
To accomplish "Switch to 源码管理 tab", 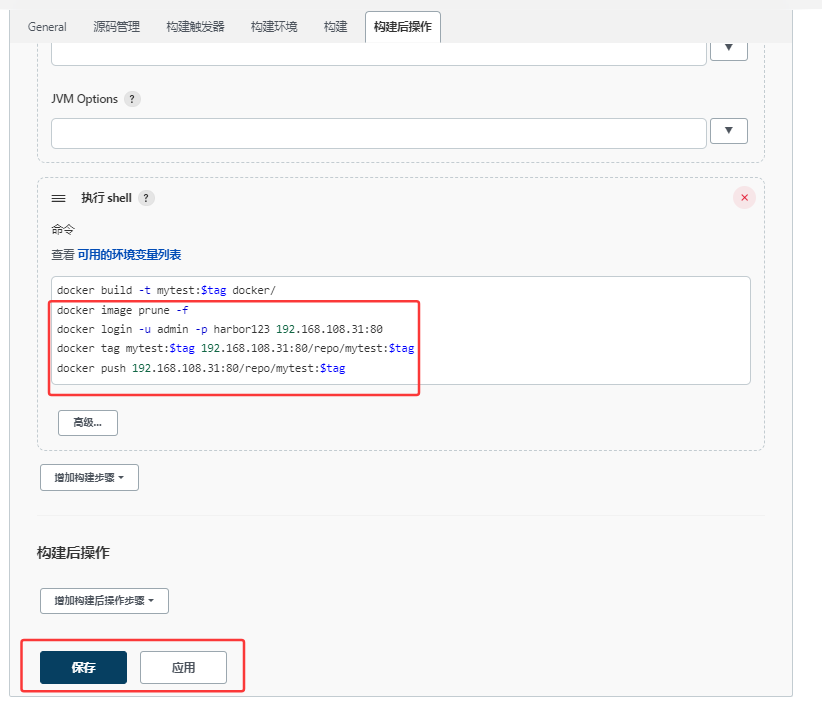I will [x=116, y=27].
